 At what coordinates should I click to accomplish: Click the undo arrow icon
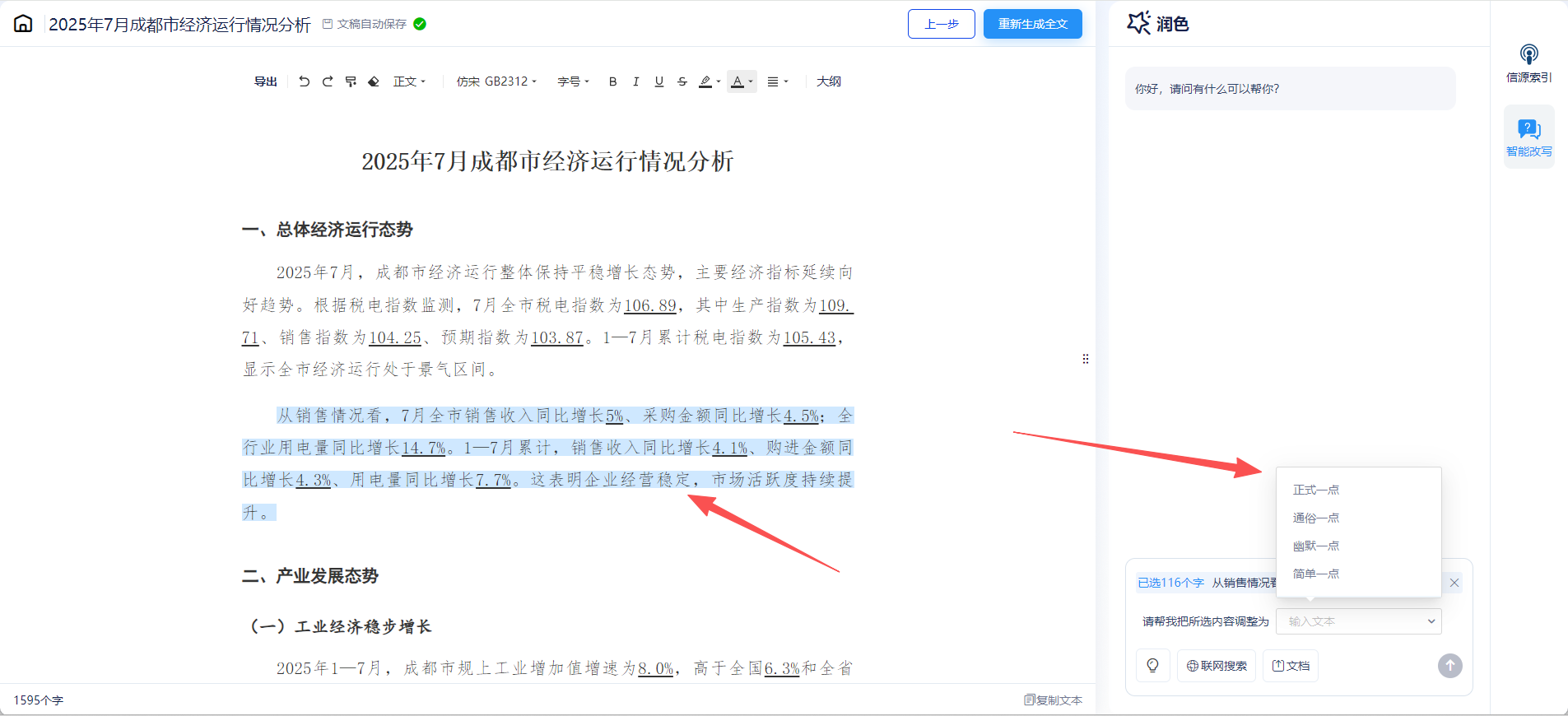(304, 81)
